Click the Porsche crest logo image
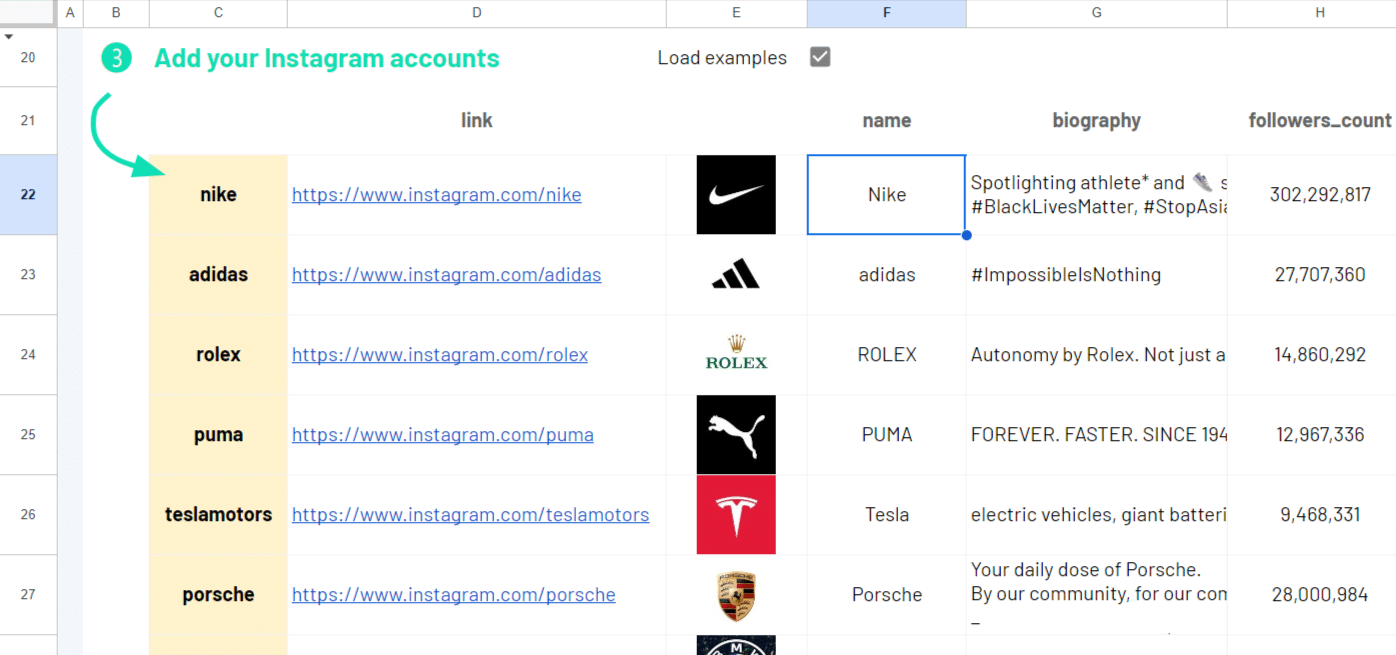The width and height of the screenshot is (1396, 655). tap(736, 595)
